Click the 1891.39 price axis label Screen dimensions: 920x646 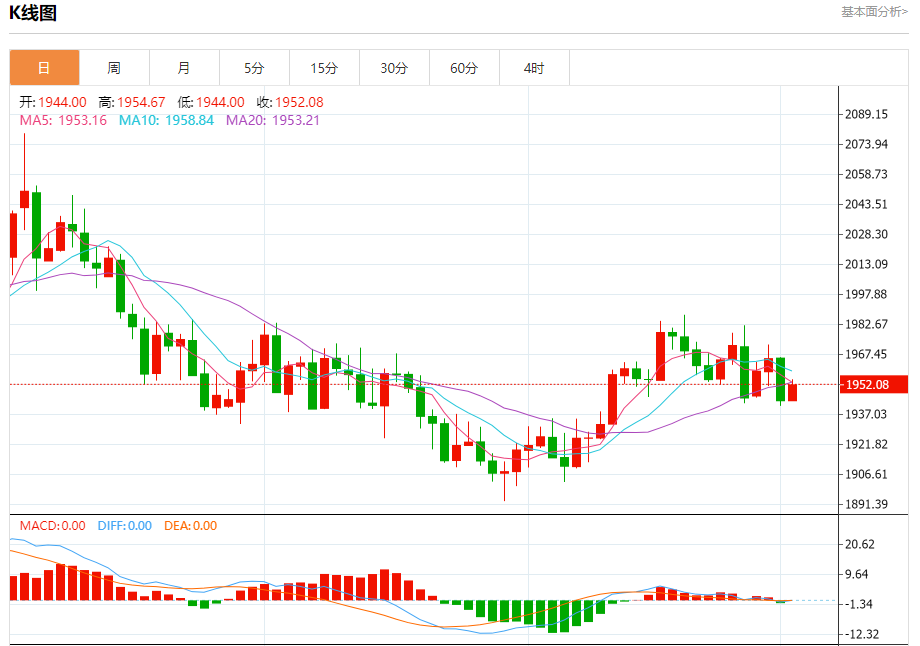click(866, 504)
